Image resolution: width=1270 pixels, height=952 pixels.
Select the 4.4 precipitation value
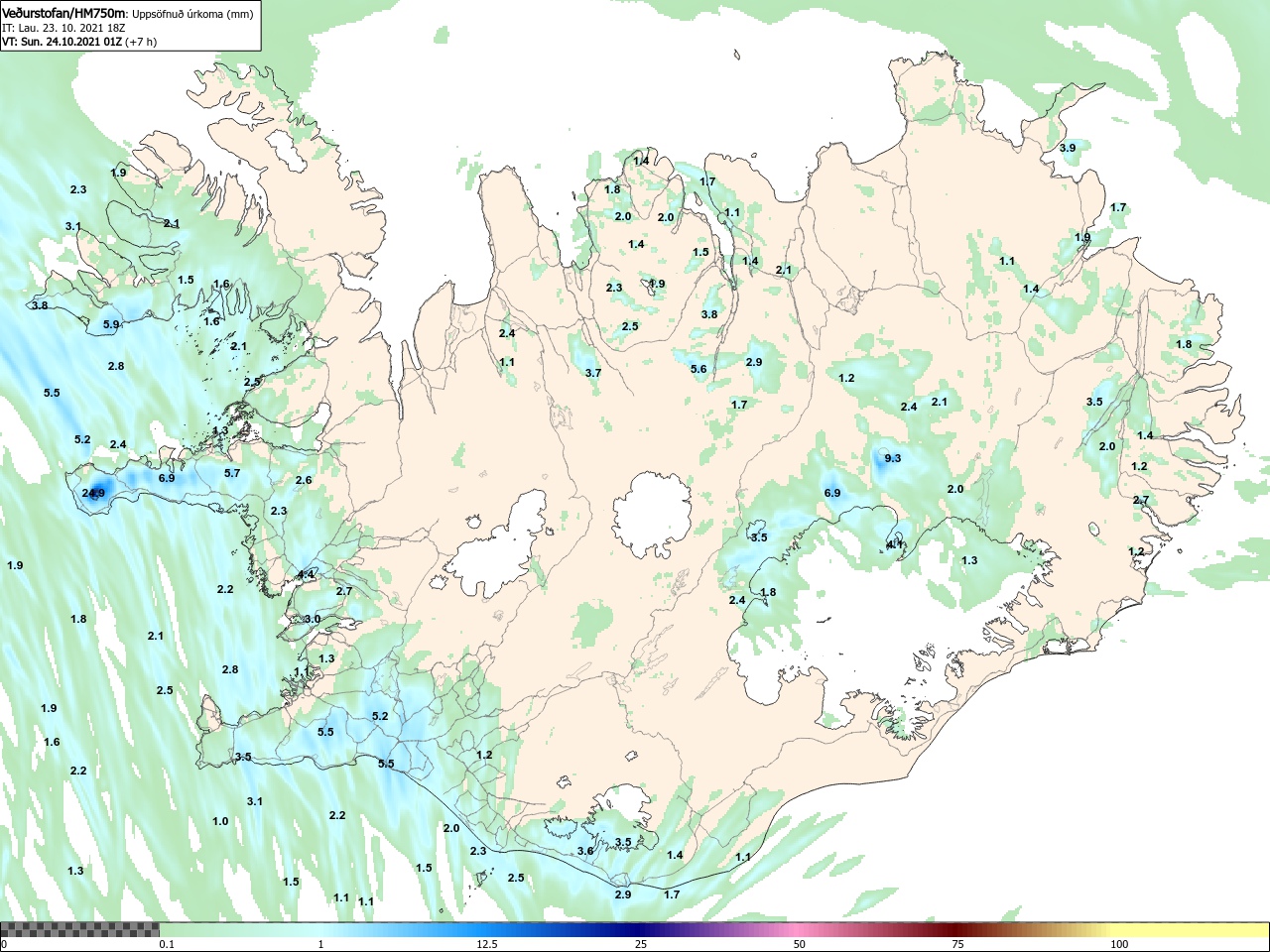tap(306, 574)
